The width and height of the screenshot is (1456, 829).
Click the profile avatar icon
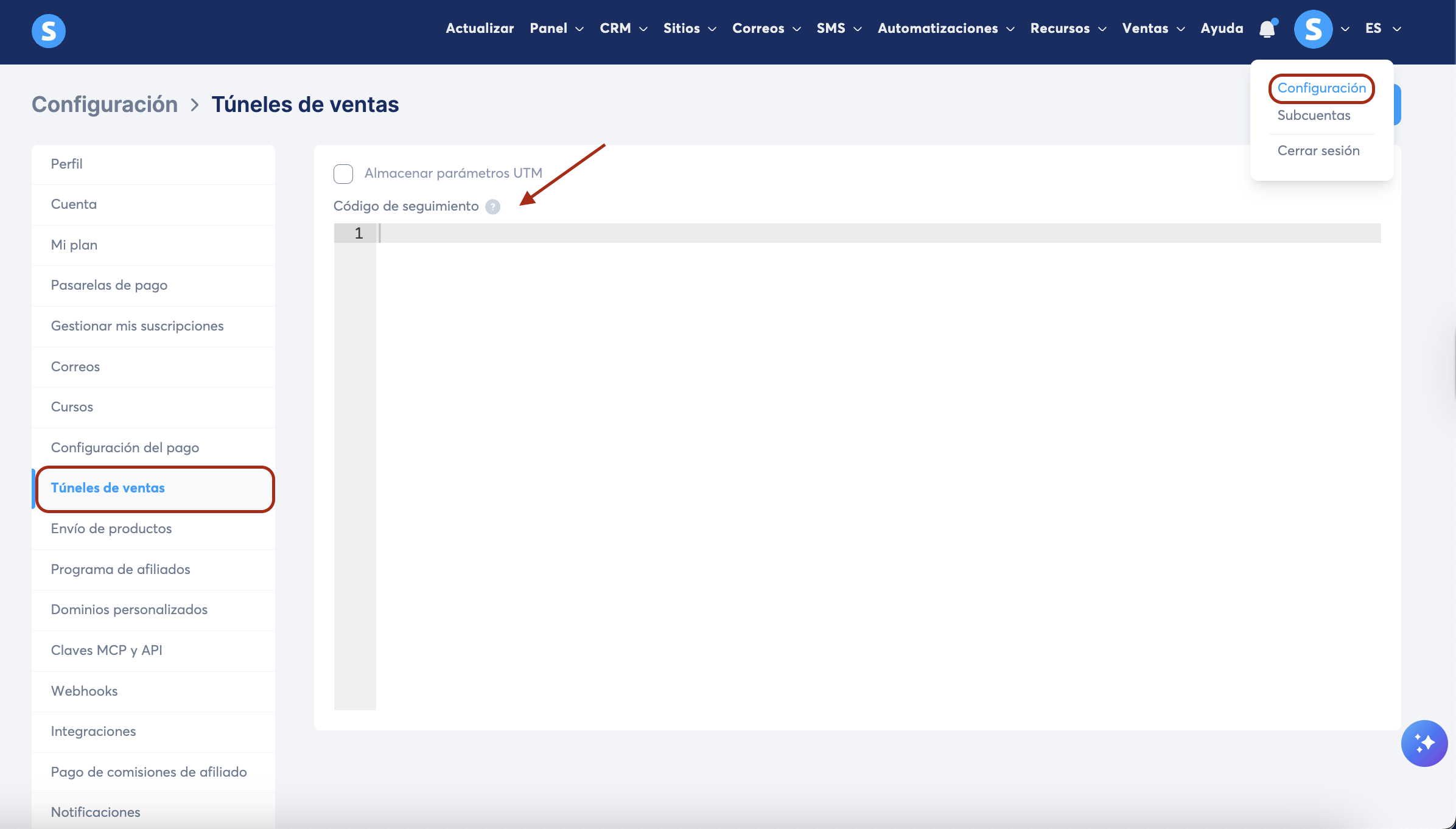(x=1313, y=29)
